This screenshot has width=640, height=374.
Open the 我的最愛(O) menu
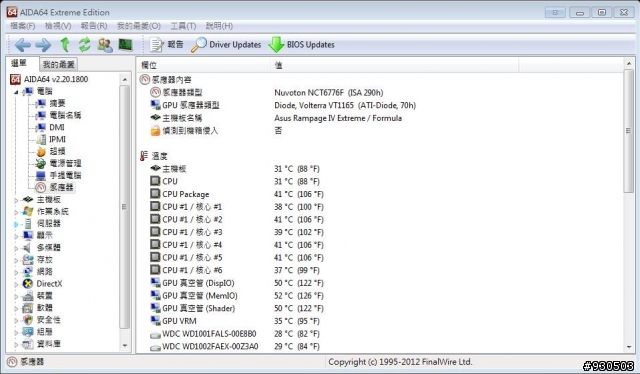(139, 26)
